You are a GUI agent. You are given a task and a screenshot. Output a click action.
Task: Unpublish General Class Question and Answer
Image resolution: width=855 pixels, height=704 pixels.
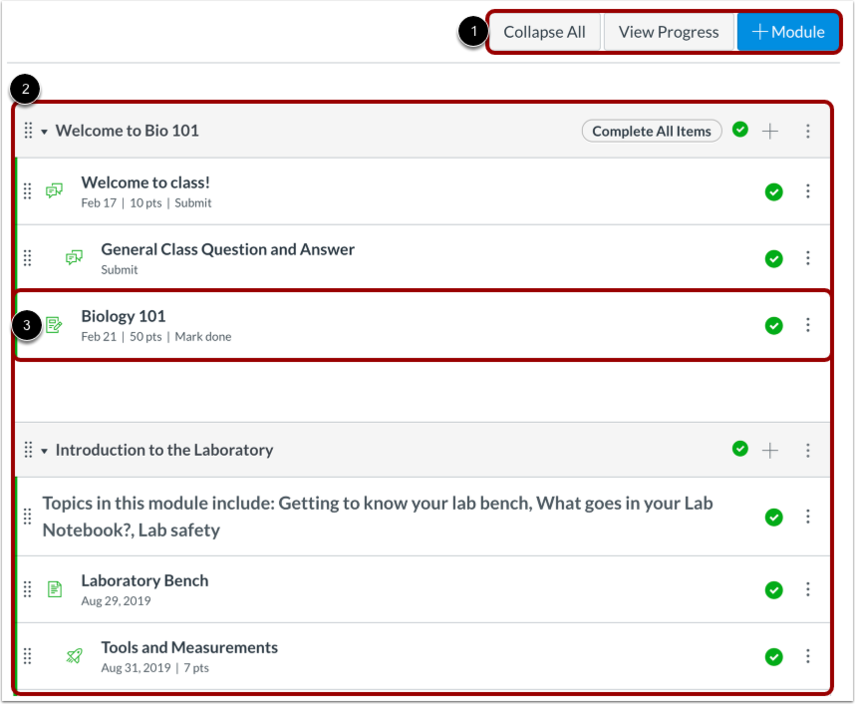pos(774,258)
